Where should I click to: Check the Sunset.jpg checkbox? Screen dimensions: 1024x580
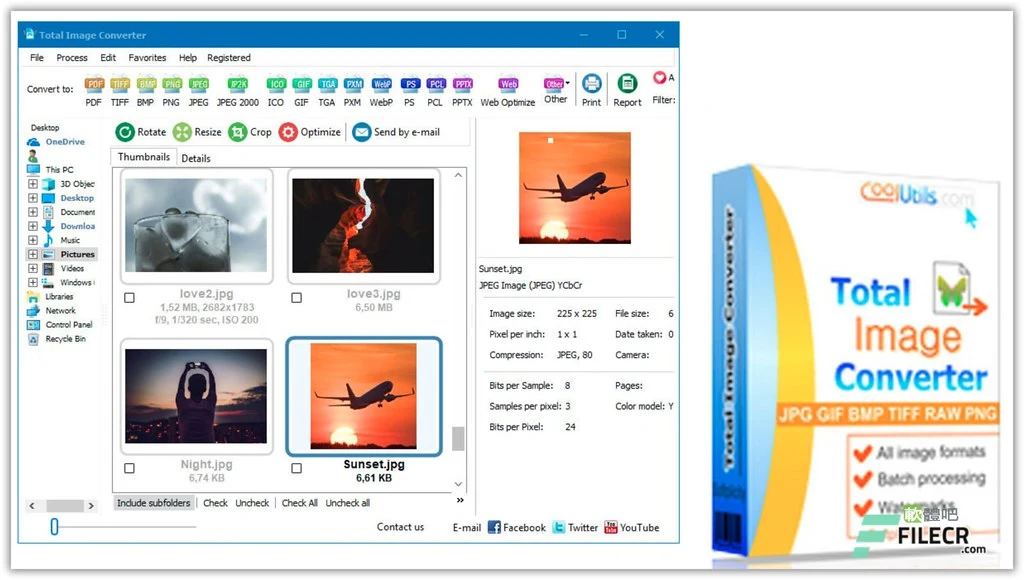[296, 468]
